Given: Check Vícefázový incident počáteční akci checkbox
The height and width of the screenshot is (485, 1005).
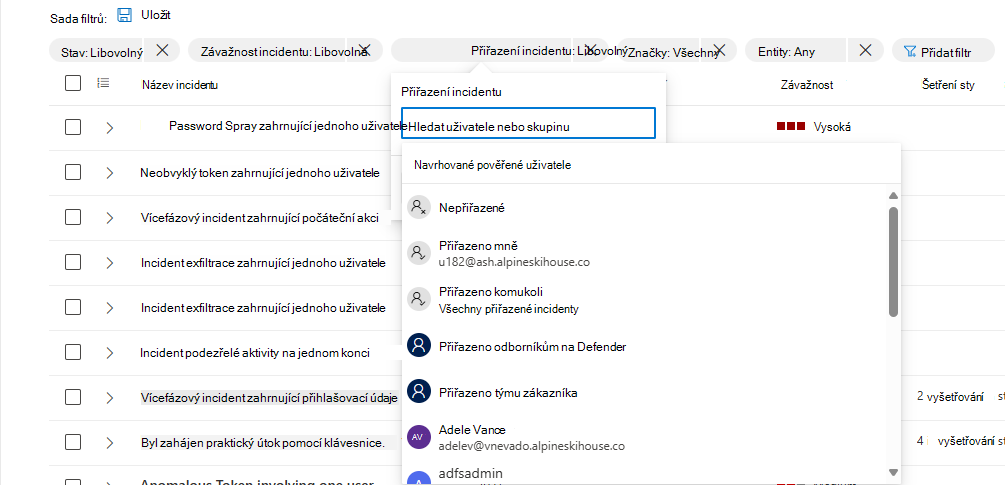Looking at the screenshot, I should 73,217.
